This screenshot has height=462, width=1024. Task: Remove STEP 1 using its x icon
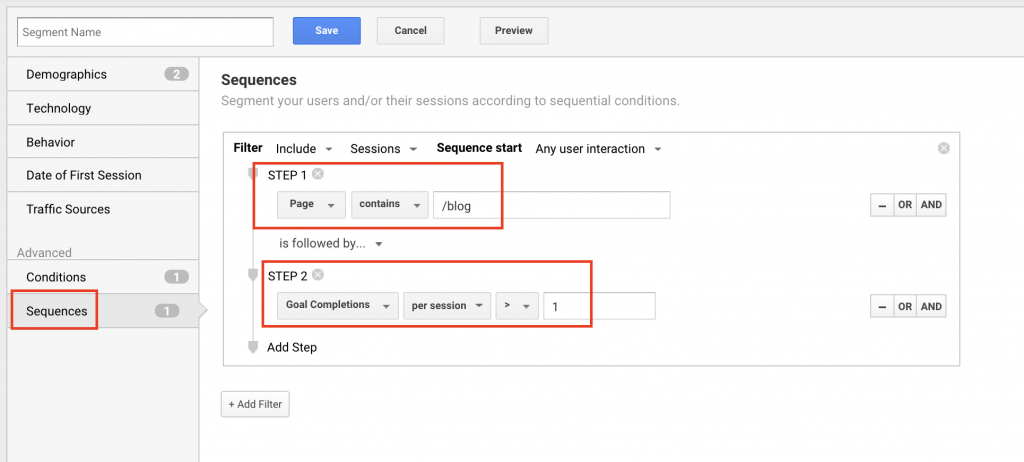tap(318, 174)
